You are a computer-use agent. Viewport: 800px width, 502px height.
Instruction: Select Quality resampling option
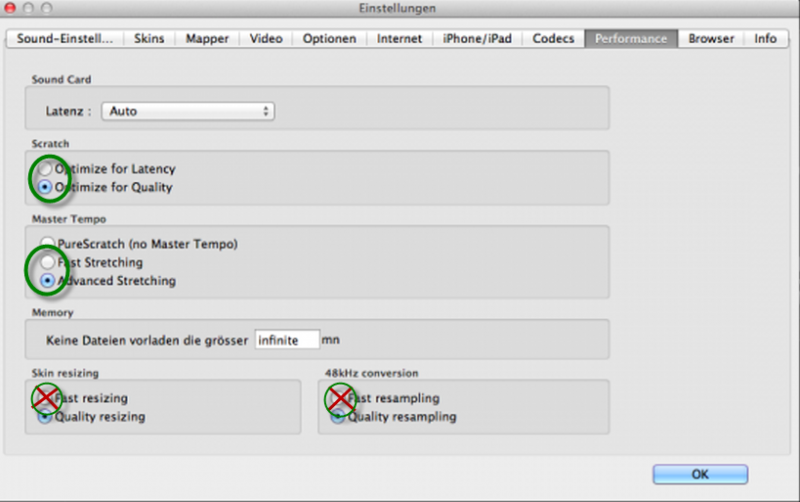pyautogui.click(x=338, y=417)
